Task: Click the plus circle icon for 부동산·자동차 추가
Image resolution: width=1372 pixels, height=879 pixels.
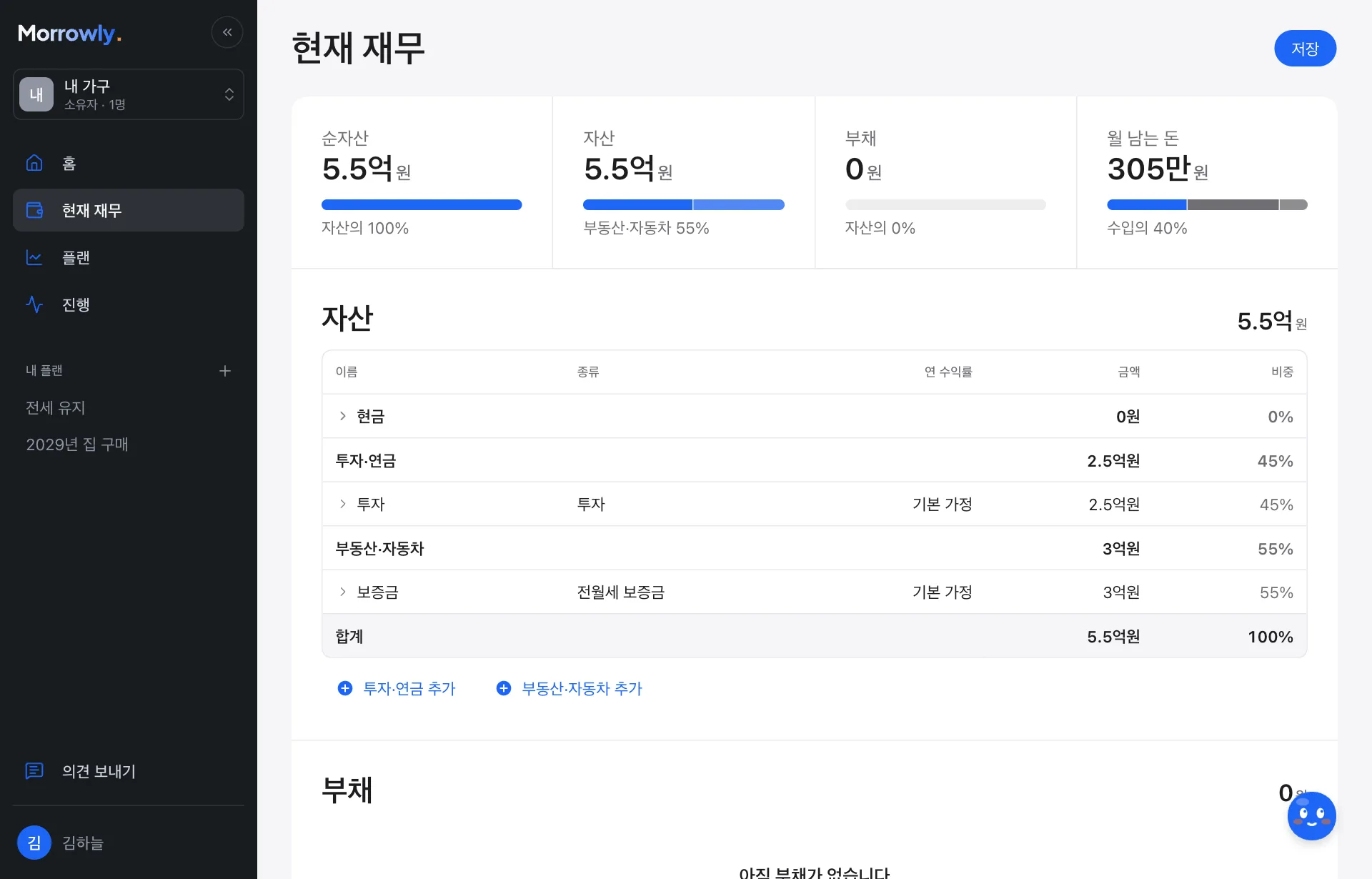Action: (x=504, y=688)
